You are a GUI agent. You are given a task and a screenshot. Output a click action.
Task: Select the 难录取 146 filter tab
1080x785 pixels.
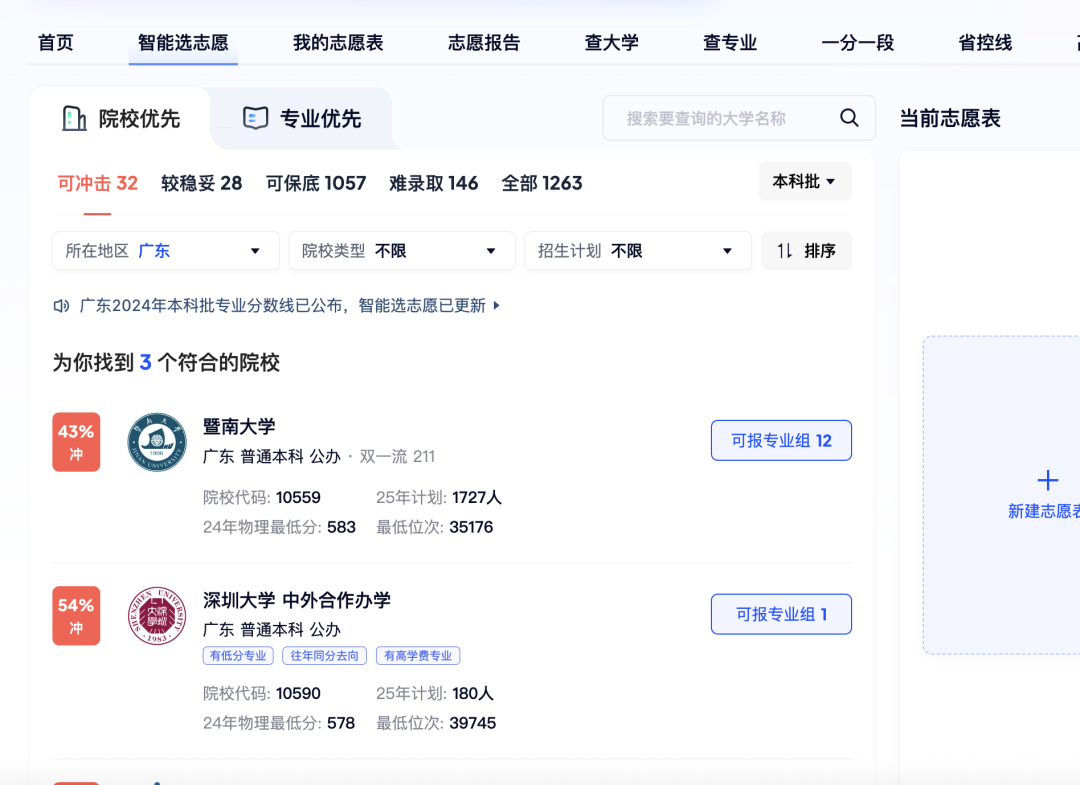point(434,183)
